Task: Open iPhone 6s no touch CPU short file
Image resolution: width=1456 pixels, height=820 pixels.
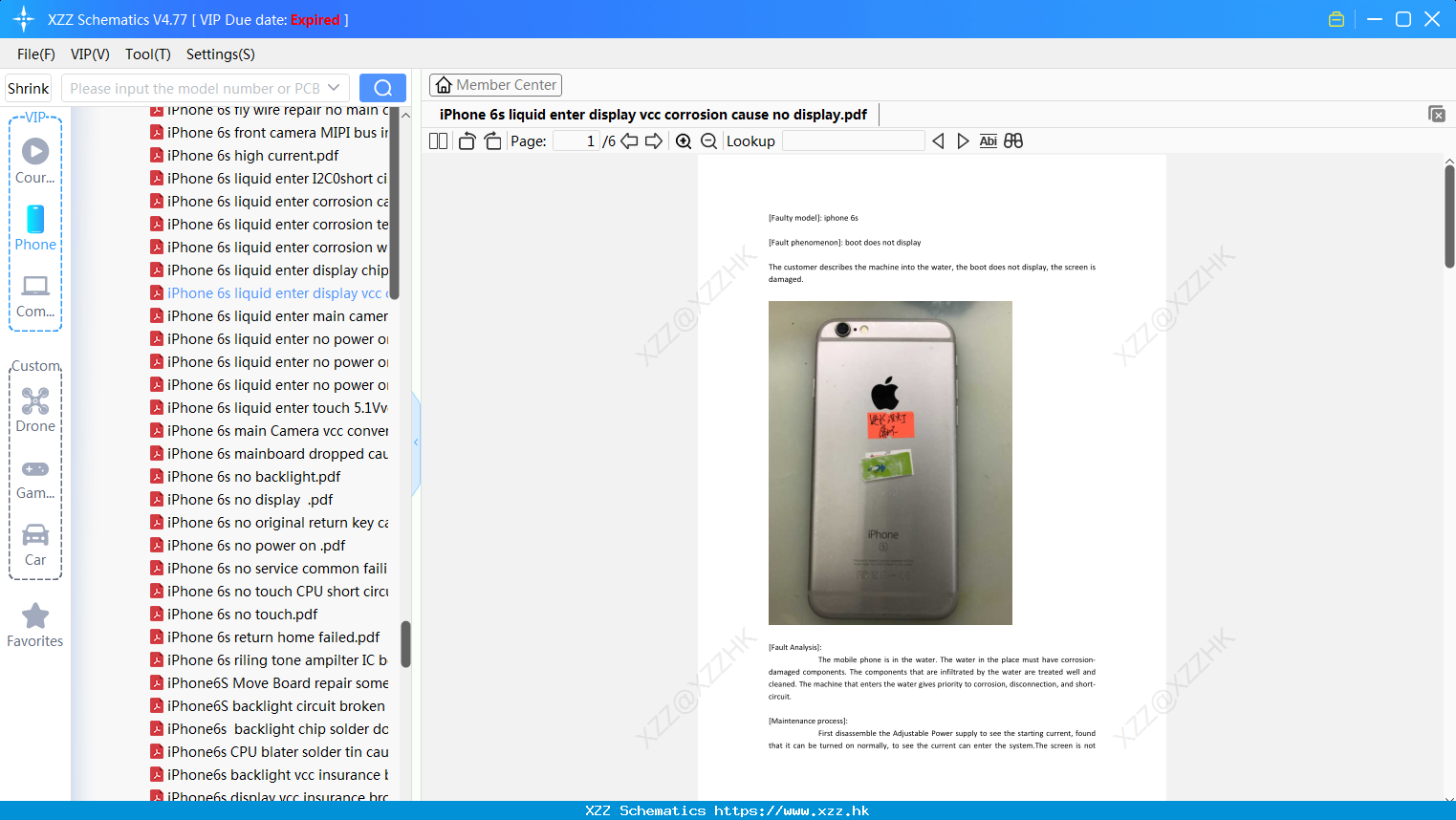Action: click(269, 592)
